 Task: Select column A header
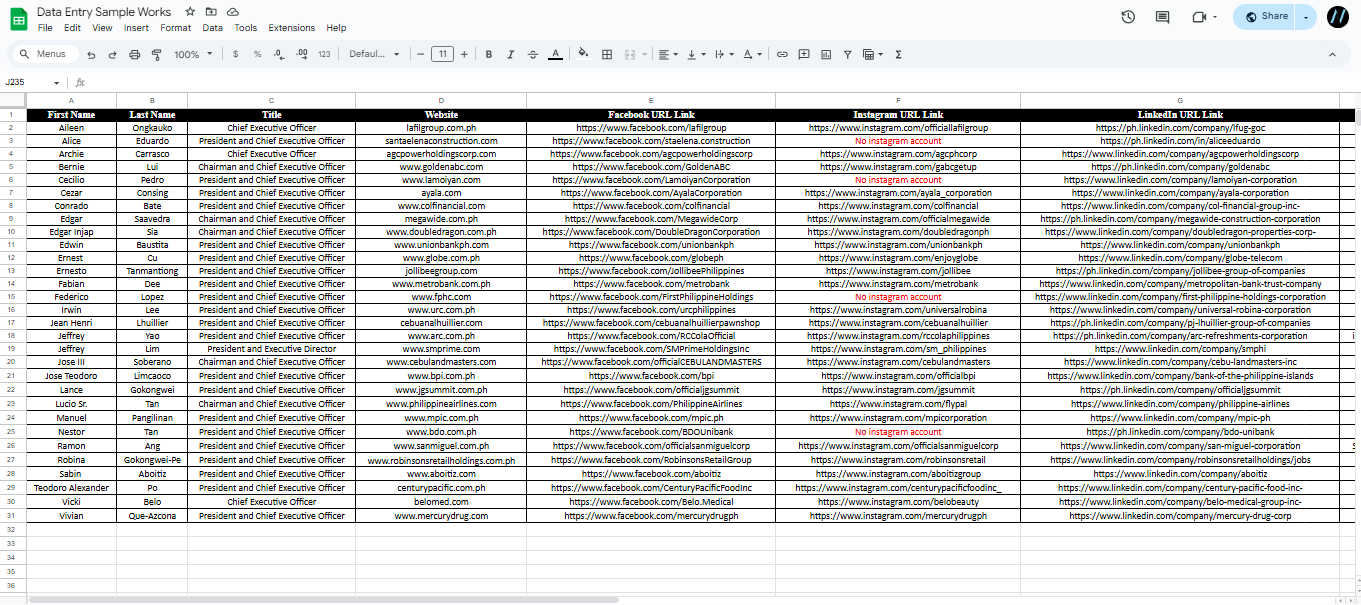click(x=71, y=100)
